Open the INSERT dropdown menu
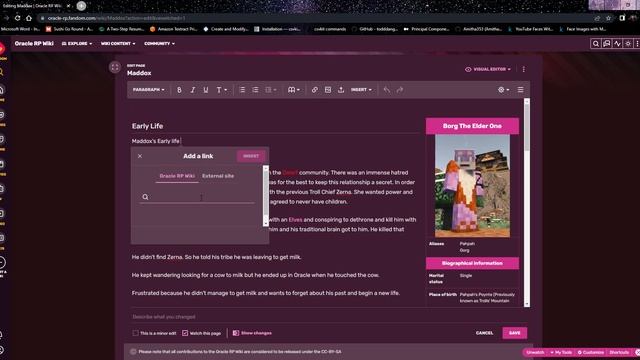This screenshot has height=360, width=640. coord(361,90)
